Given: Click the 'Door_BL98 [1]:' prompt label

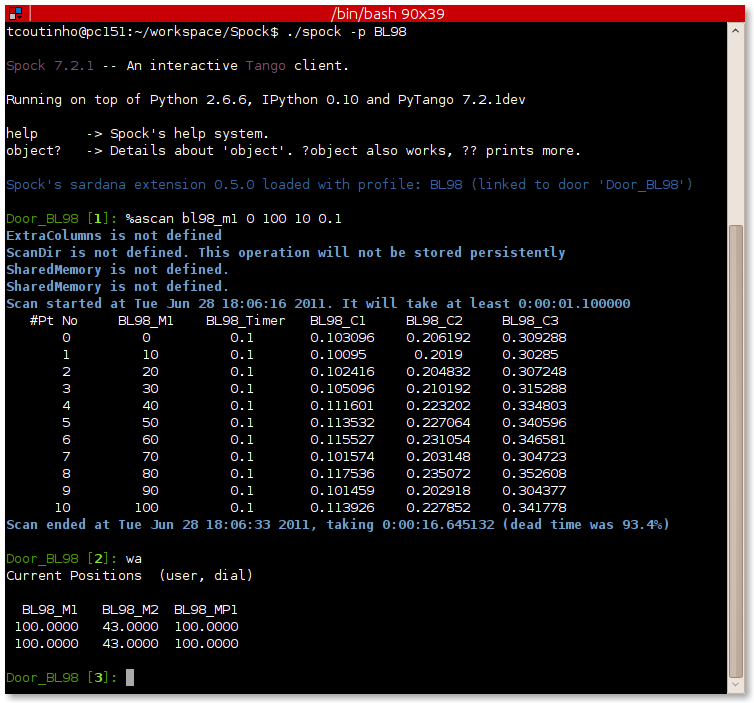Looking at the screenshot, I should point(62,219).
